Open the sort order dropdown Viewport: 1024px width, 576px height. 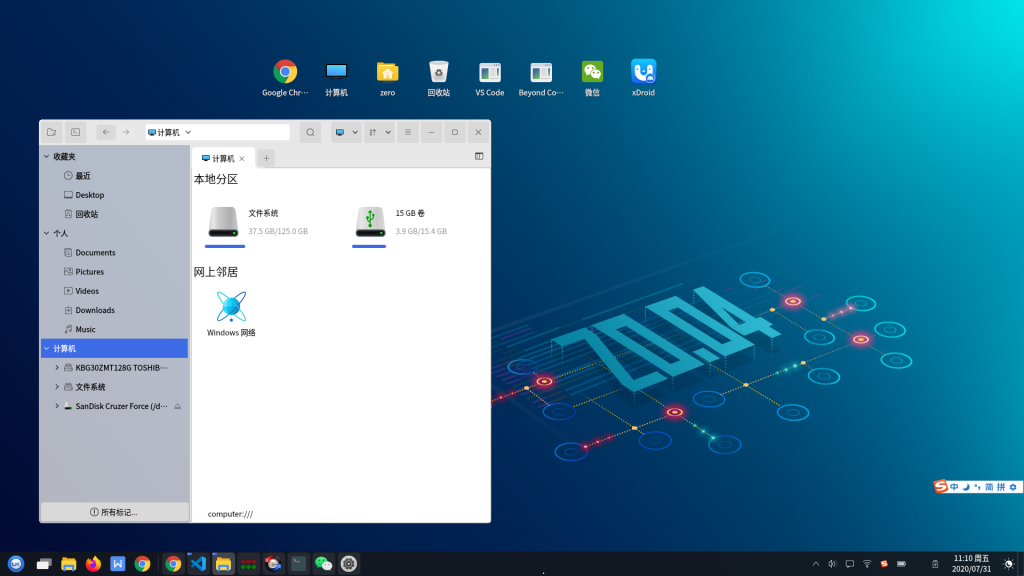coord(378,132)
